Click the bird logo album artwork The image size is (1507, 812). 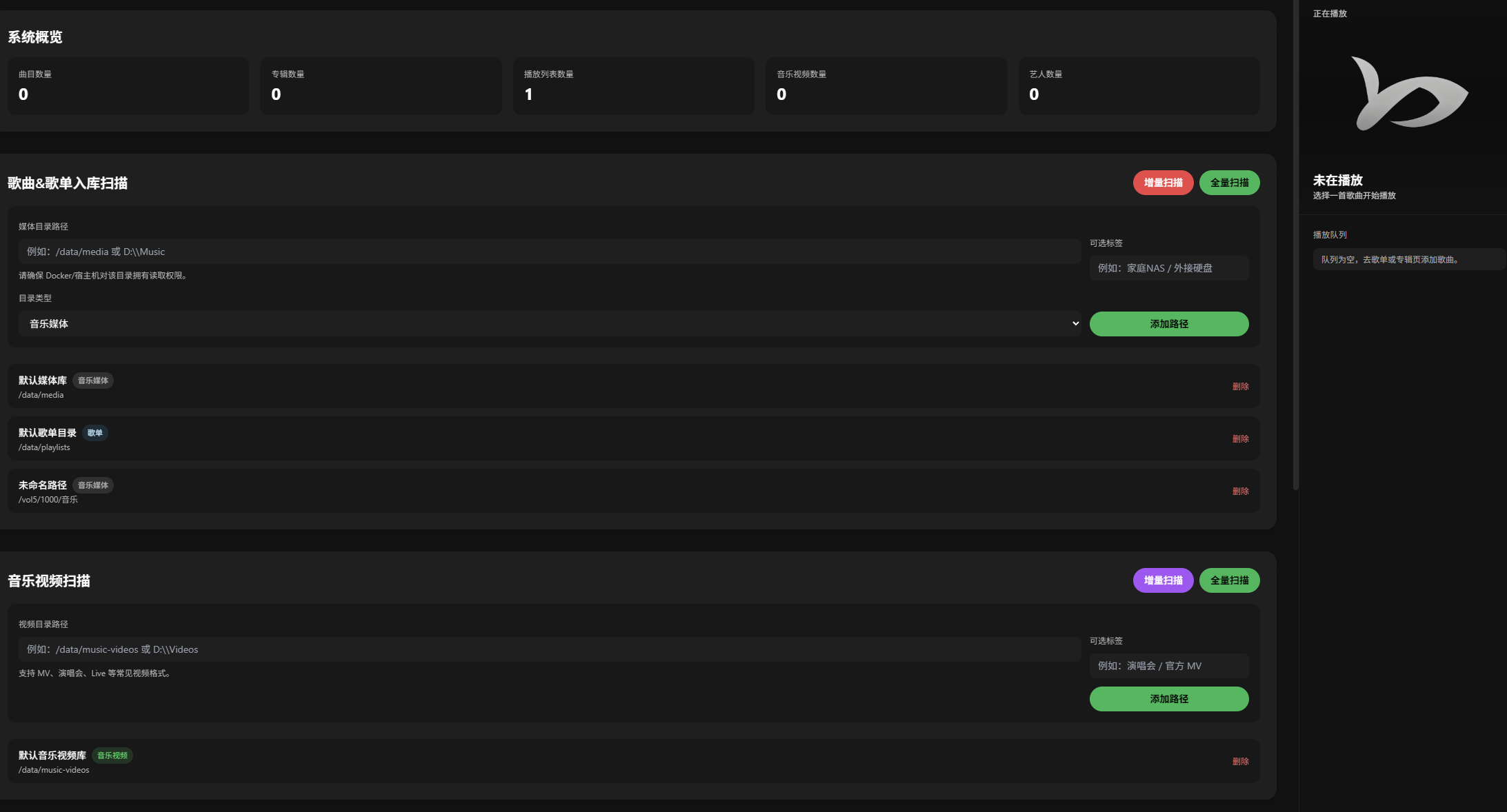coord(1408,94)
